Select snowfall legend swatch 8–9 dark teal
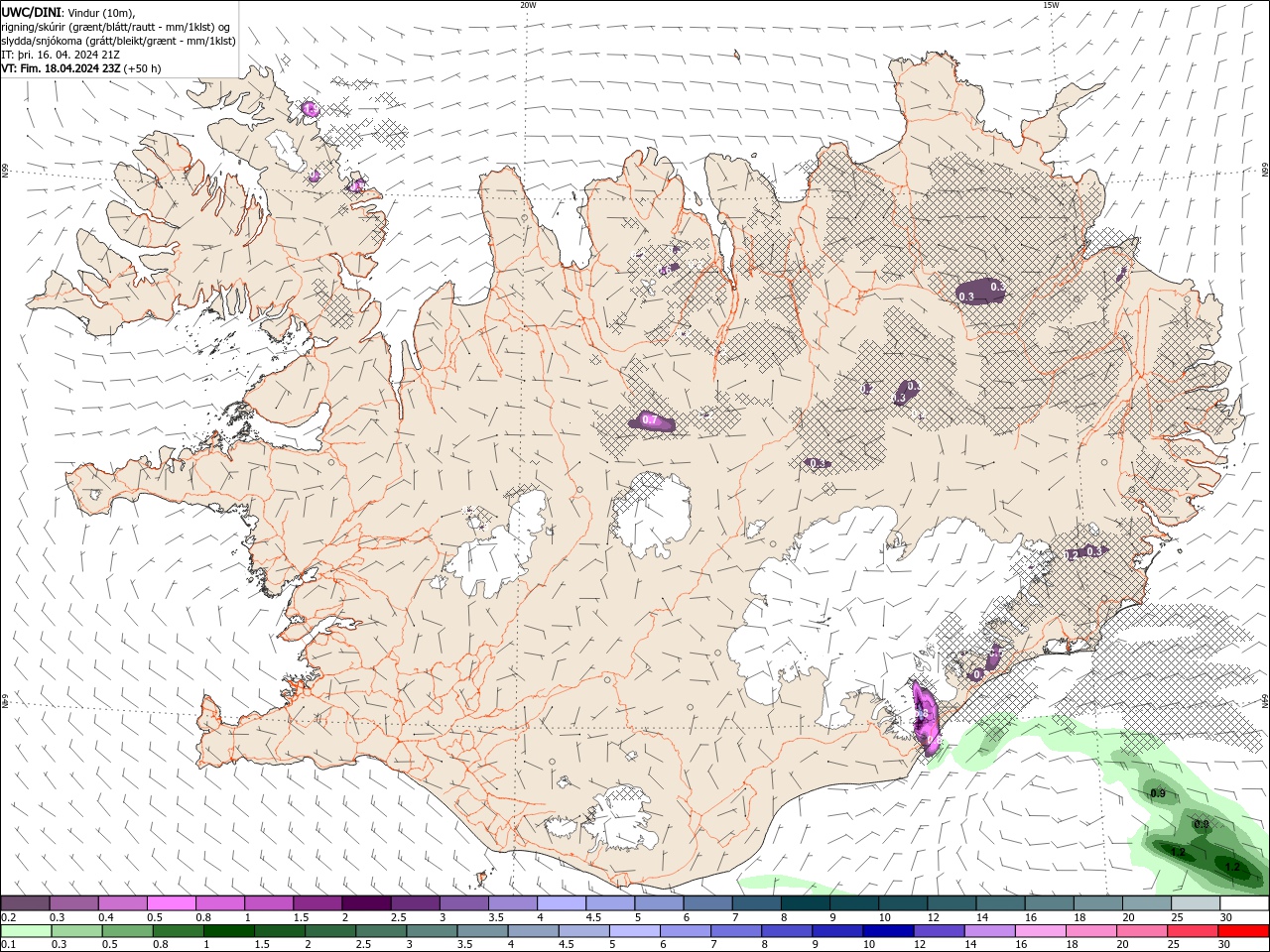The image size is (1270, 952). click(x=805, y=903)
